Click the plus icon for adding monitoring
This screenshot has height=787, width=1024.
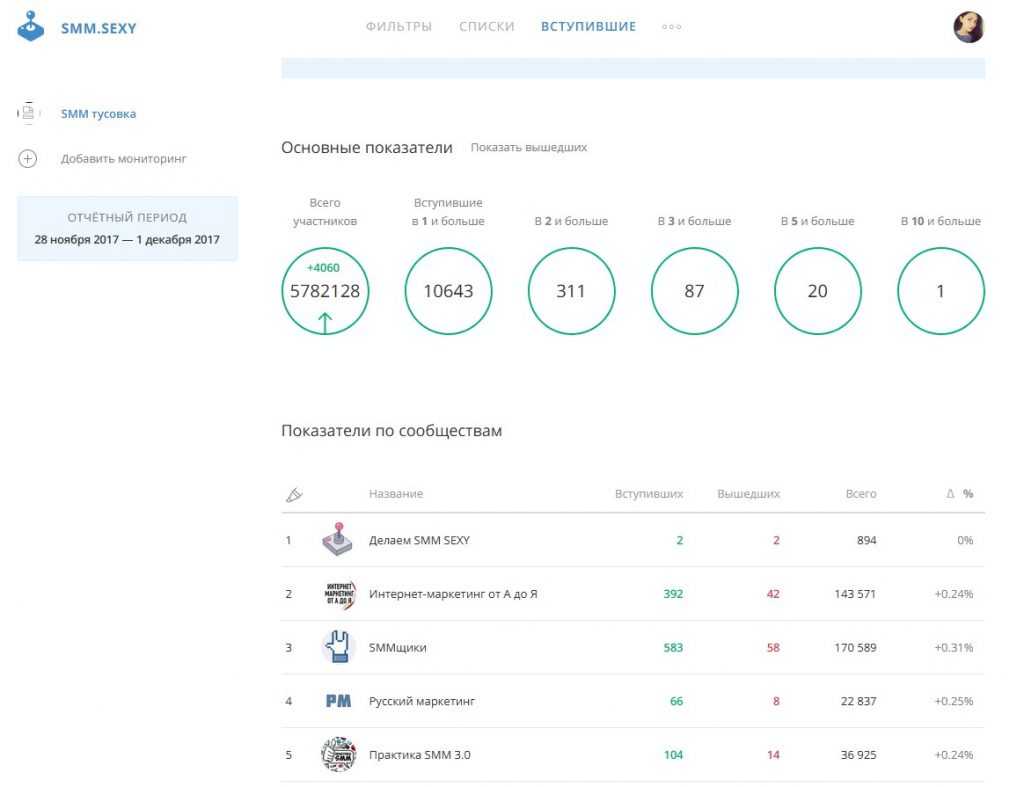point(28,159)
